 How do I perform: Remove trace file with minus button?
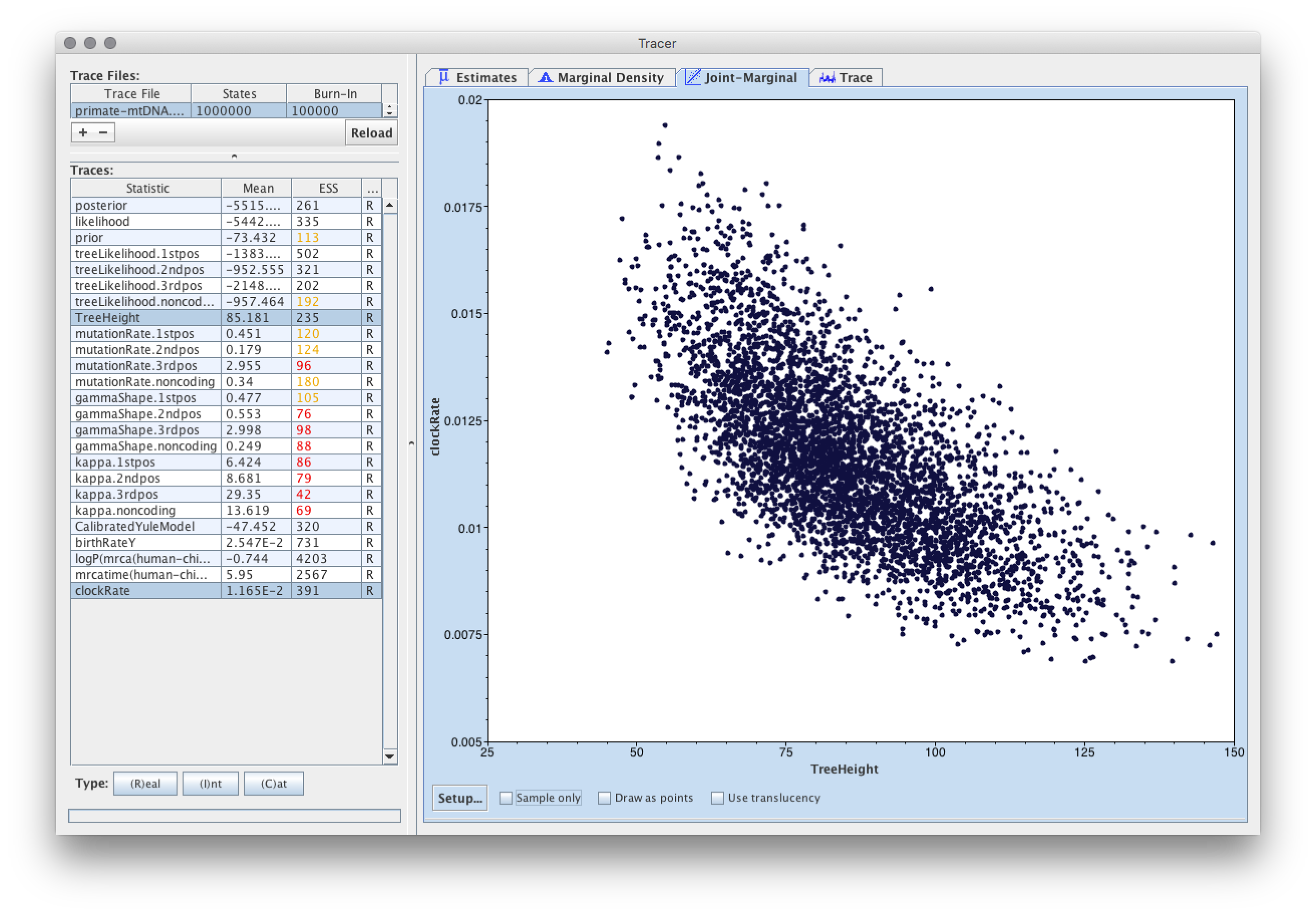[103, 132]
